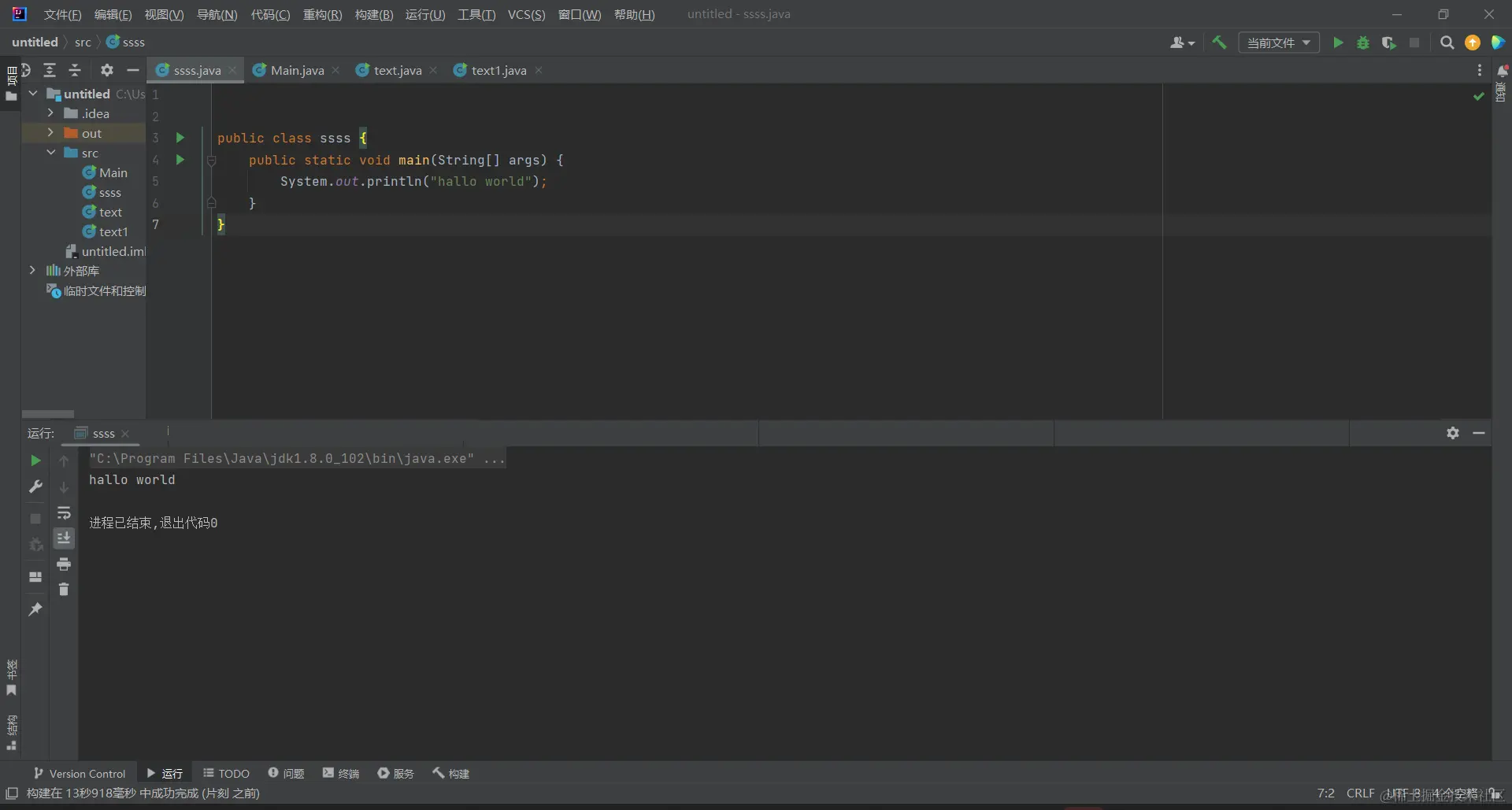The width and height of the screenshot is (1512, 810).
Task: Switch to text.java tab
Action: coord(397,70)
